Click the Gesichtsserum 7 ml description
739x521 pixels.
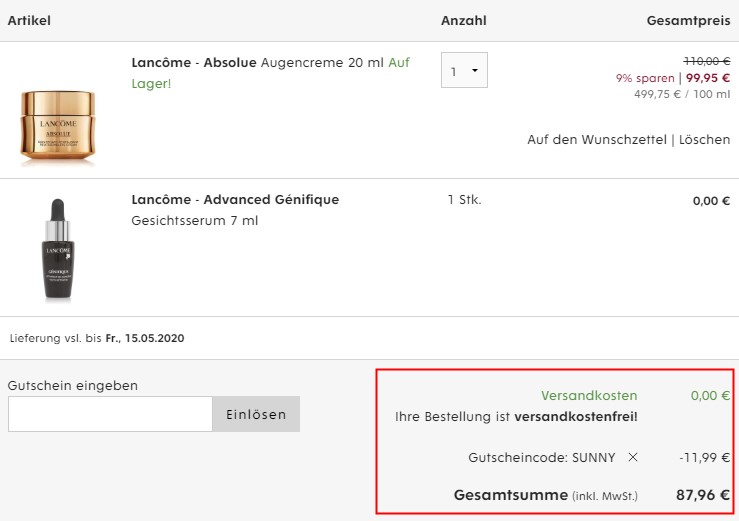pyautogui.click(x=195, y=221)
